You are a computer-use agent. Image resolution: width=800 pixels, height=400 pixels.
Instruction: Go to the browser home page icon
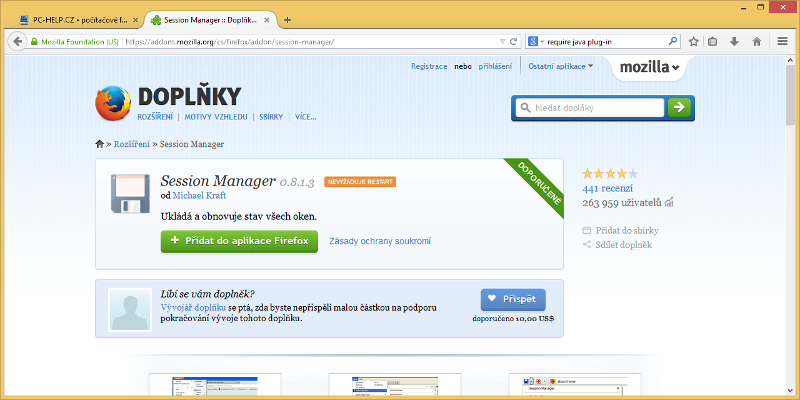(756, 42)
